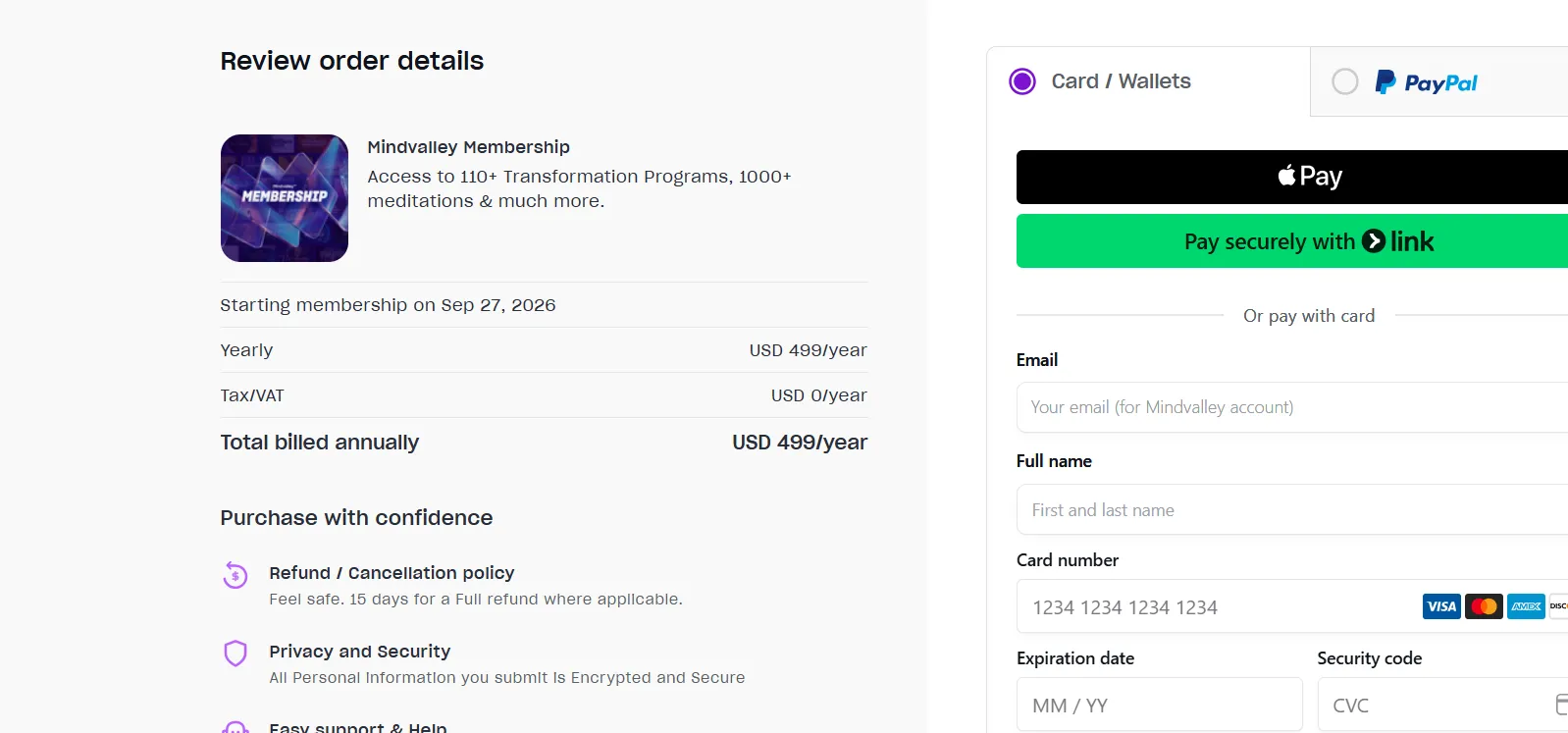
Task: Click the Mastercard icon
Action: (x=1484, y=606)
